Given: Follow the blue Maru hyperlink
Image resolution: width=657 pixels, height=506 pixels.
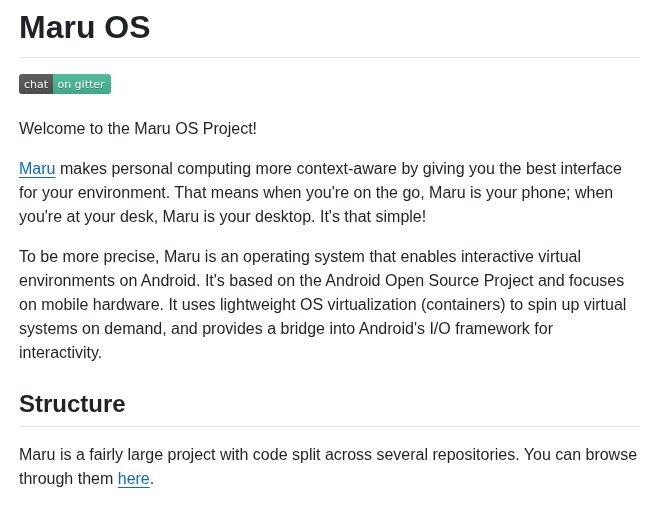Looking at the screenshot, I should [37, 168].
